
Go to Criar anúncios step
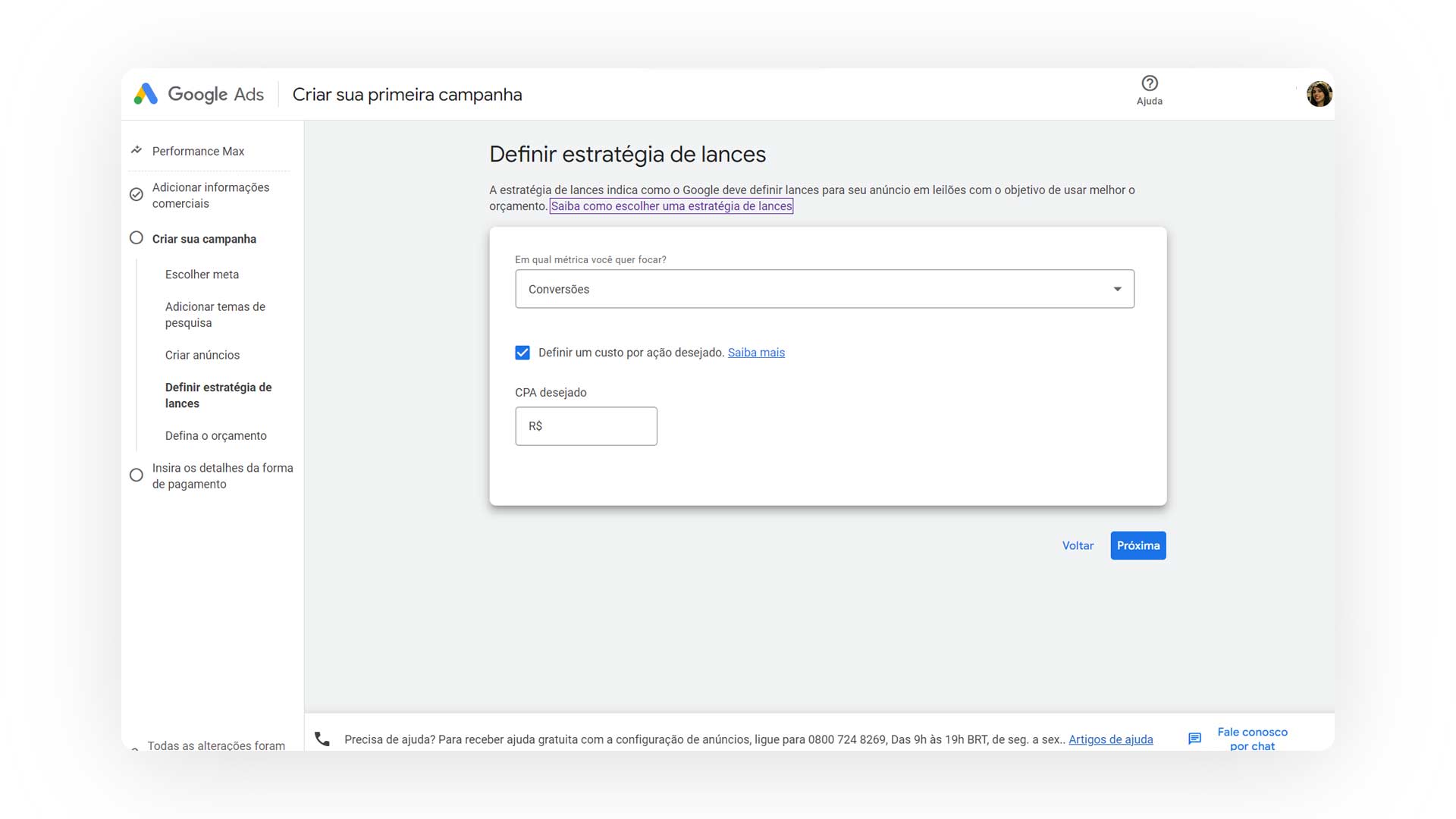[x=202, y=355]
